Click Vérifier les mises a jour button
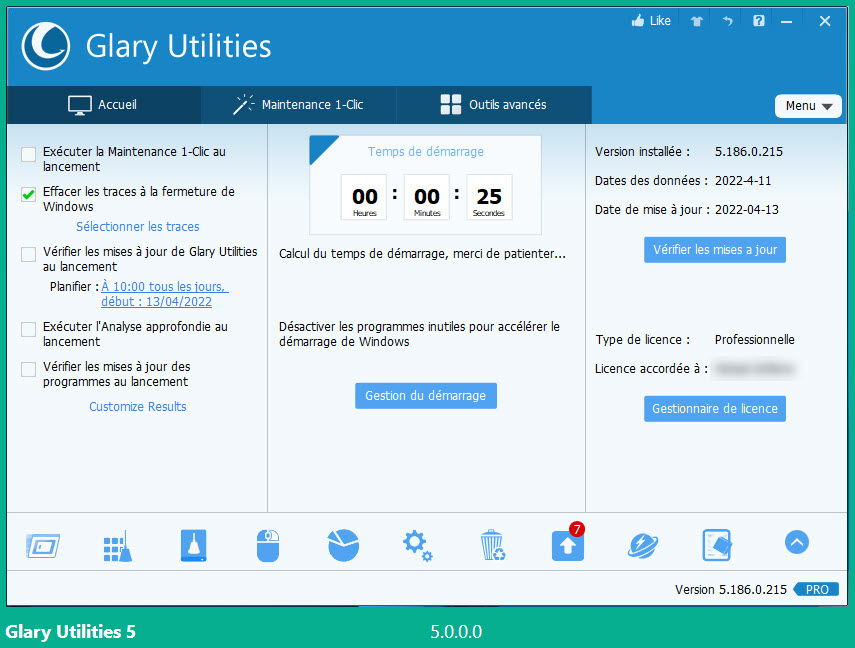Image resolution: width=855 pixels, height=648 pixels. [x=715, y=250]
